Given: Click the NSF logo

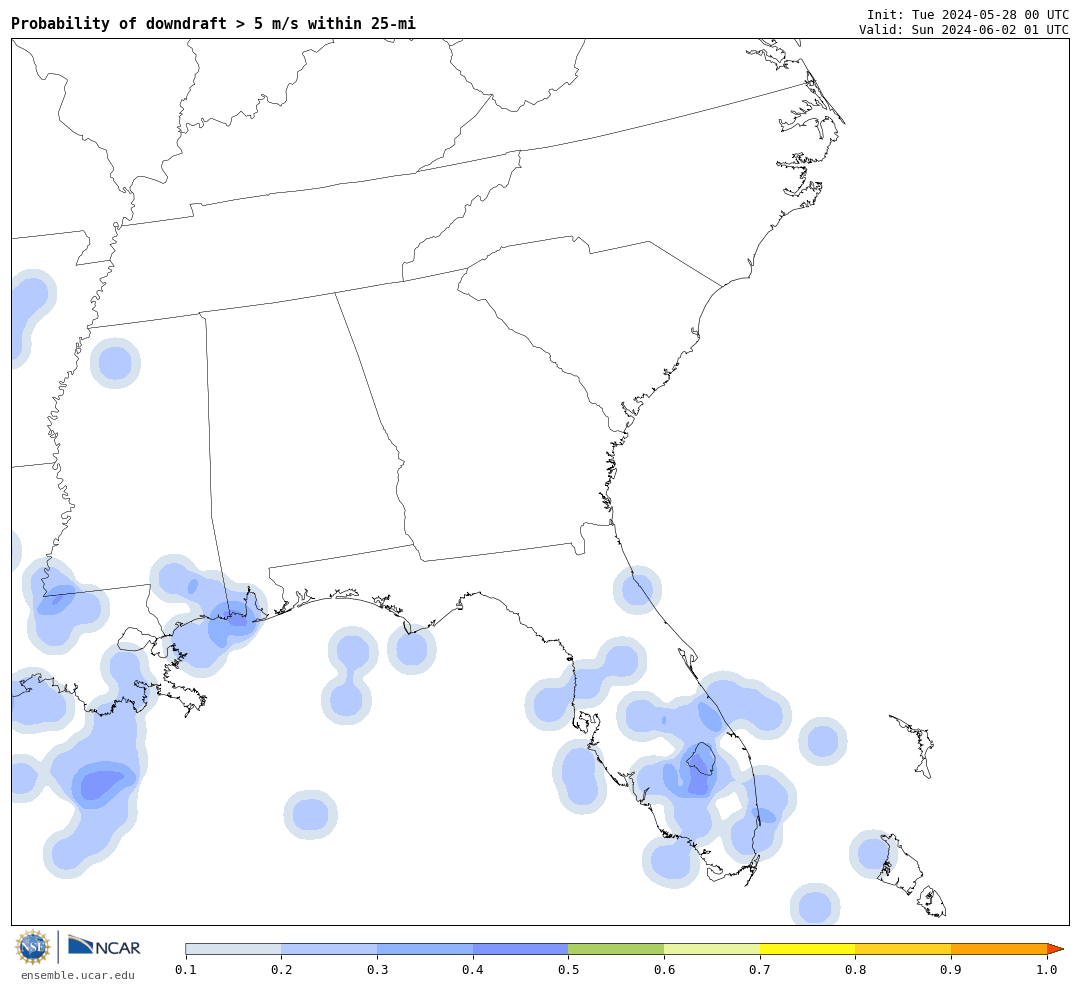Looking at the screenshot, I should point(32,947).
